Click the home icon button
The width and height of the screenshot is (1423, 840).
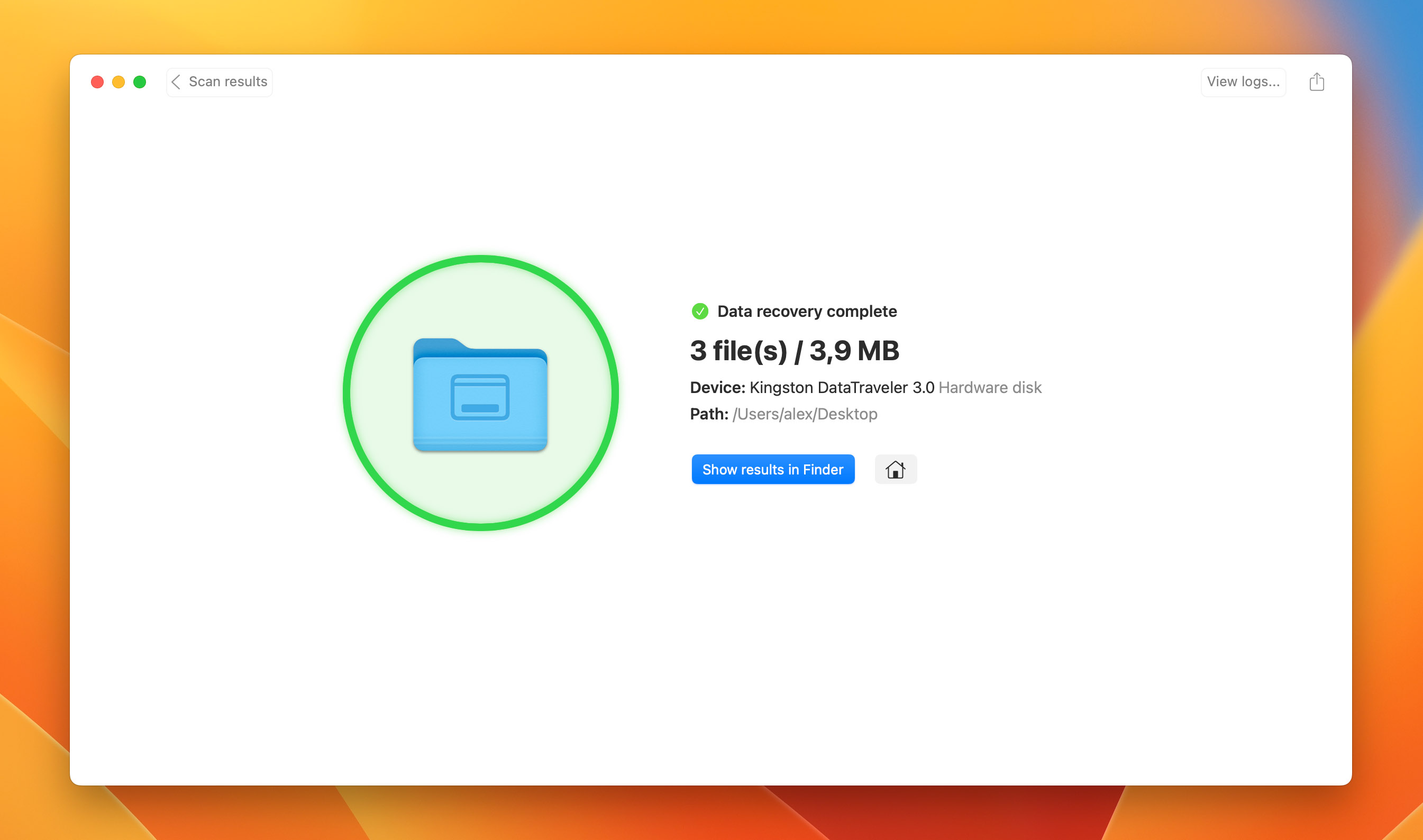click(x=896, y=469)
